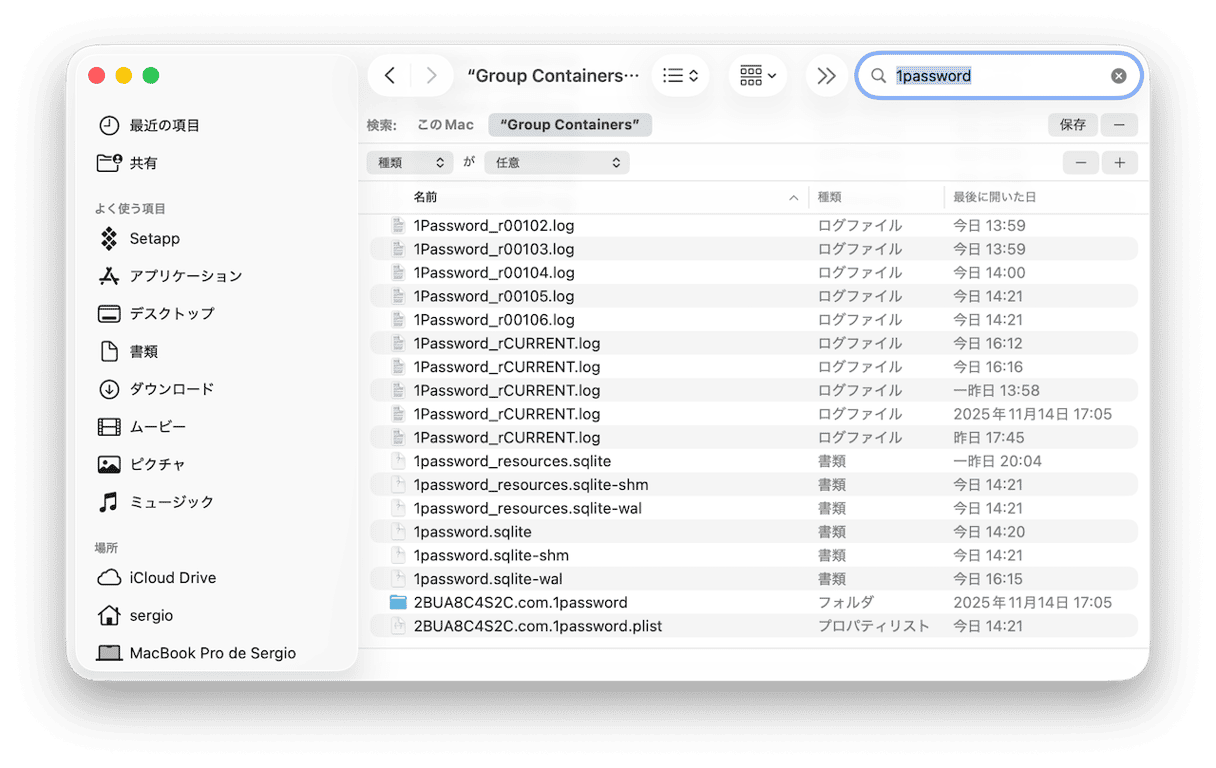Select the 1password.sqlite file row
This screenshot has width=1216, height=768.
(473, 532)
